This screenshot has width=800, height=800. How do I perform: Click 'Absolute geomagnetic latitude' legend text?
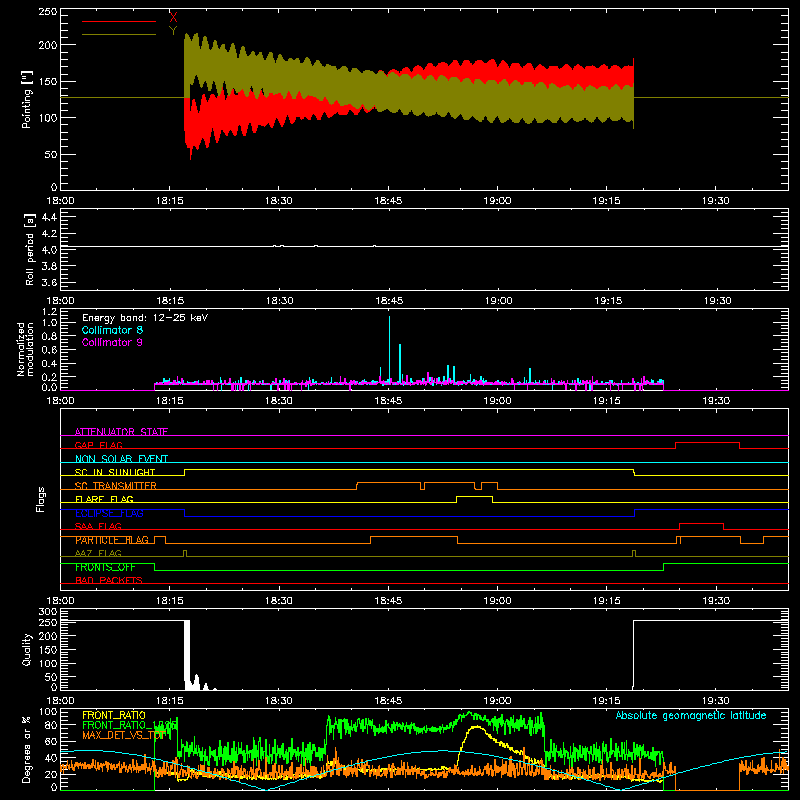tap(691, 715)
